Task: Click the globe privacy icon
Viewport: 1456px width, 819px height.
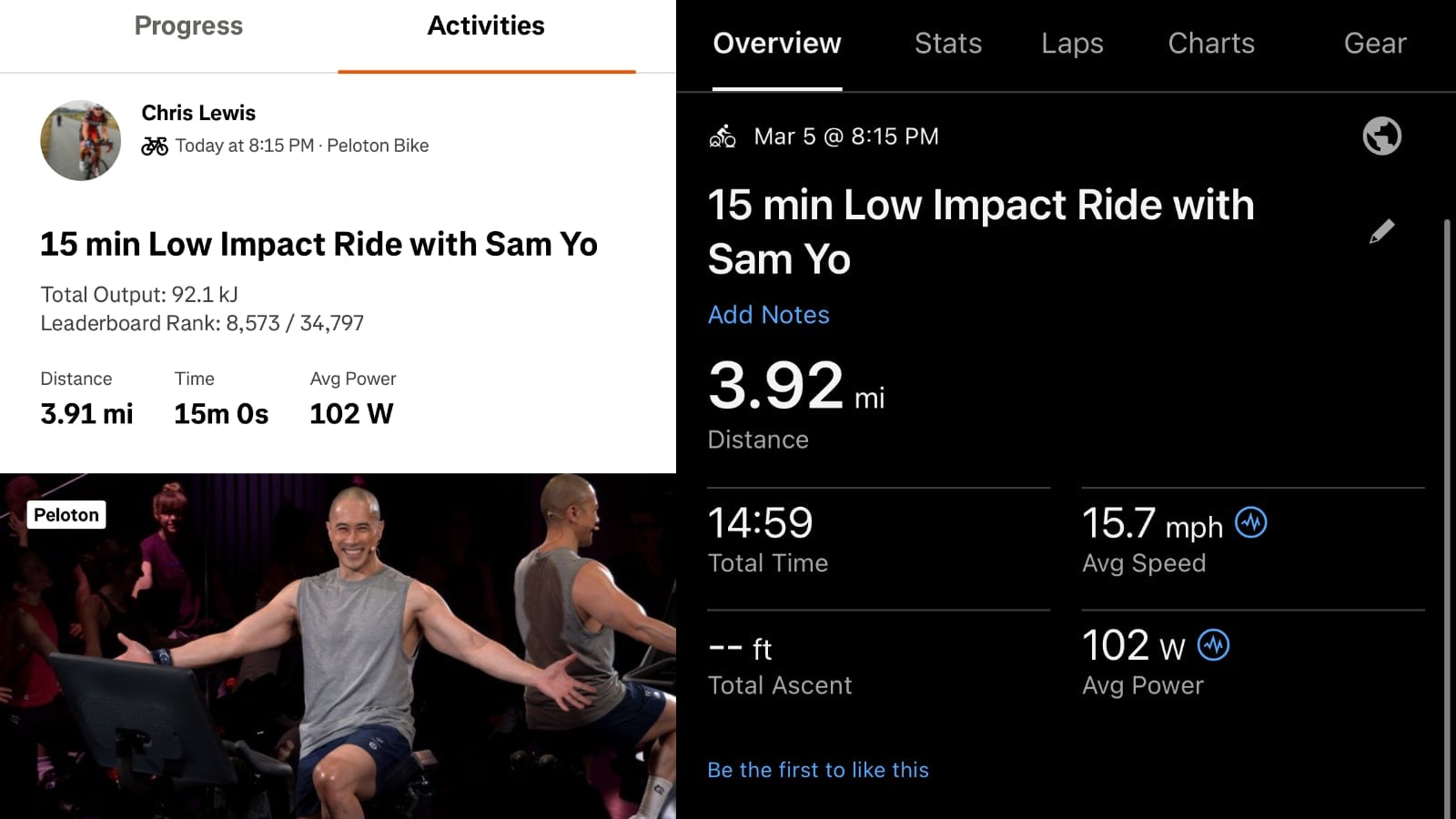Action: click(x=1381, y=136)
